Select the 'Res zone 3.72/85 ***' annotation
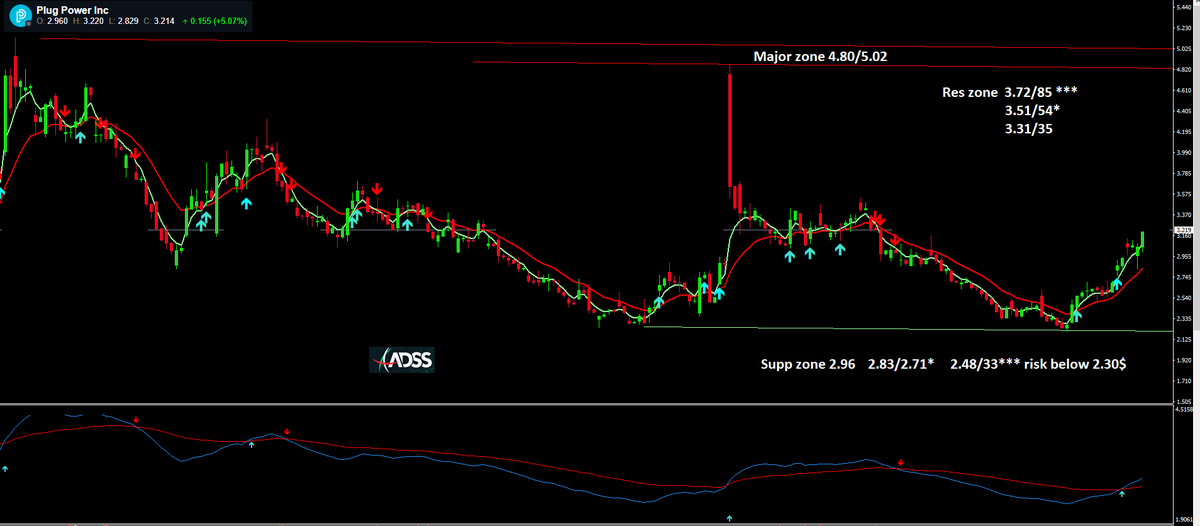Screen dimensions: 1200x526 pyautogui.click(x=1010, y=92)
